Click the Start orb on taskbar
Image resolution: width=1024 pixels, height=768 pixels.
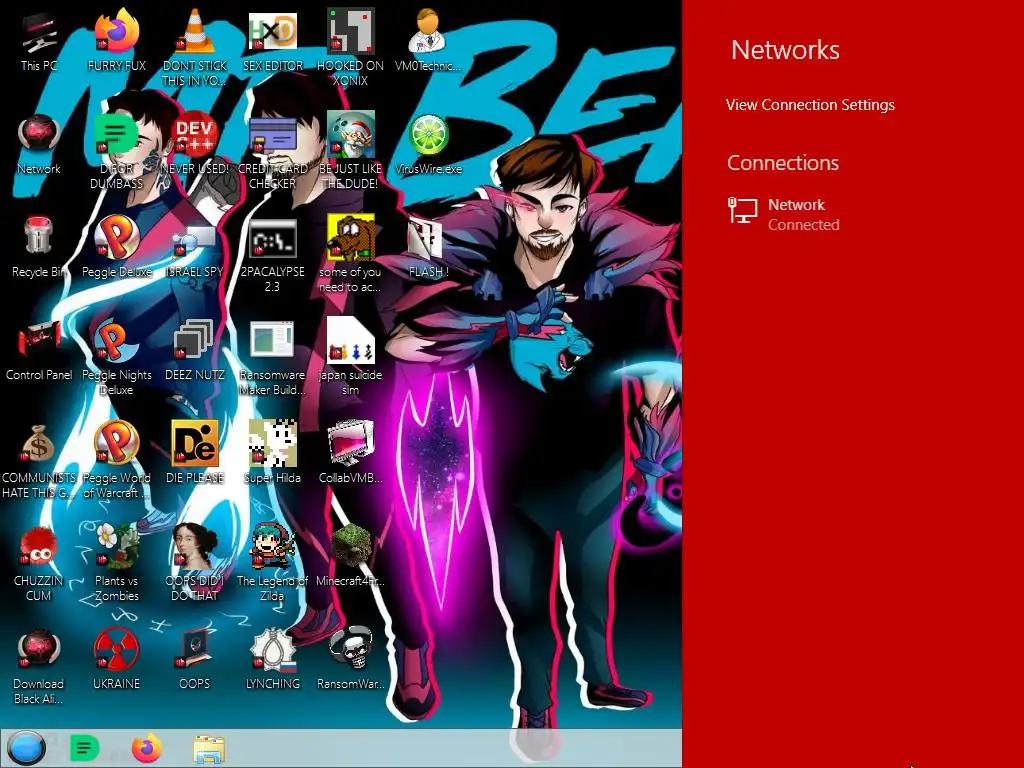tap(27, 748)
